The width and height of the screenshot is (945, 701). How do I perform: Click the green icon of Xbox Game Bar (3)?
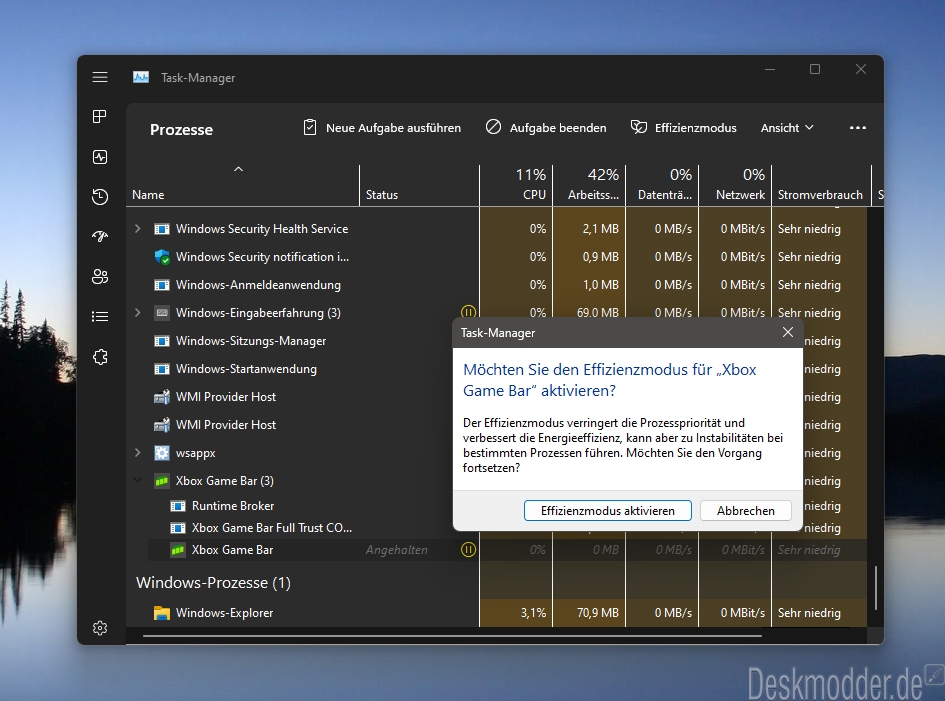(x=162, y=481)
